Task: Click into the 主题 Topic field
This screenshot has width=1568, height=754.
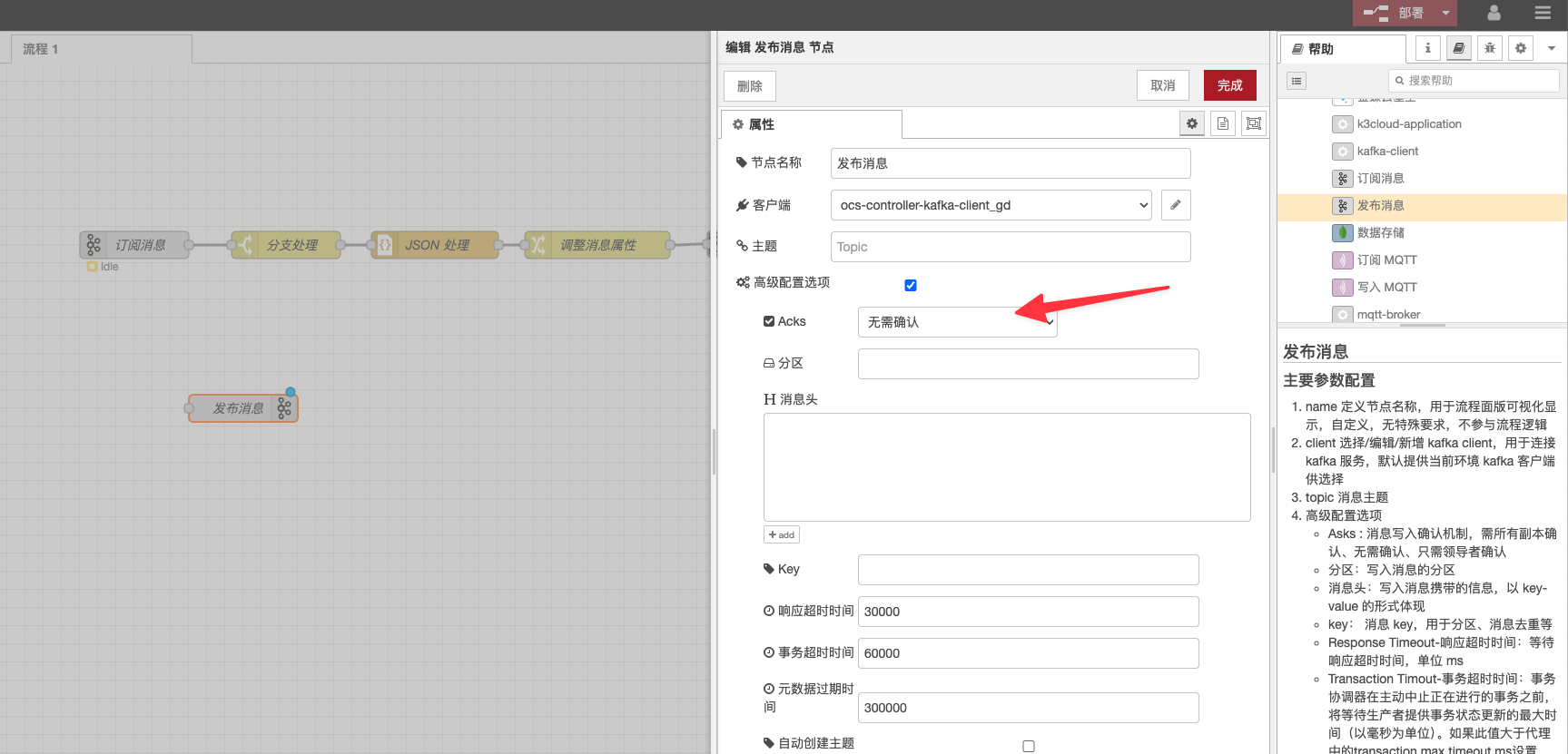Action: tap(1010, 247)
